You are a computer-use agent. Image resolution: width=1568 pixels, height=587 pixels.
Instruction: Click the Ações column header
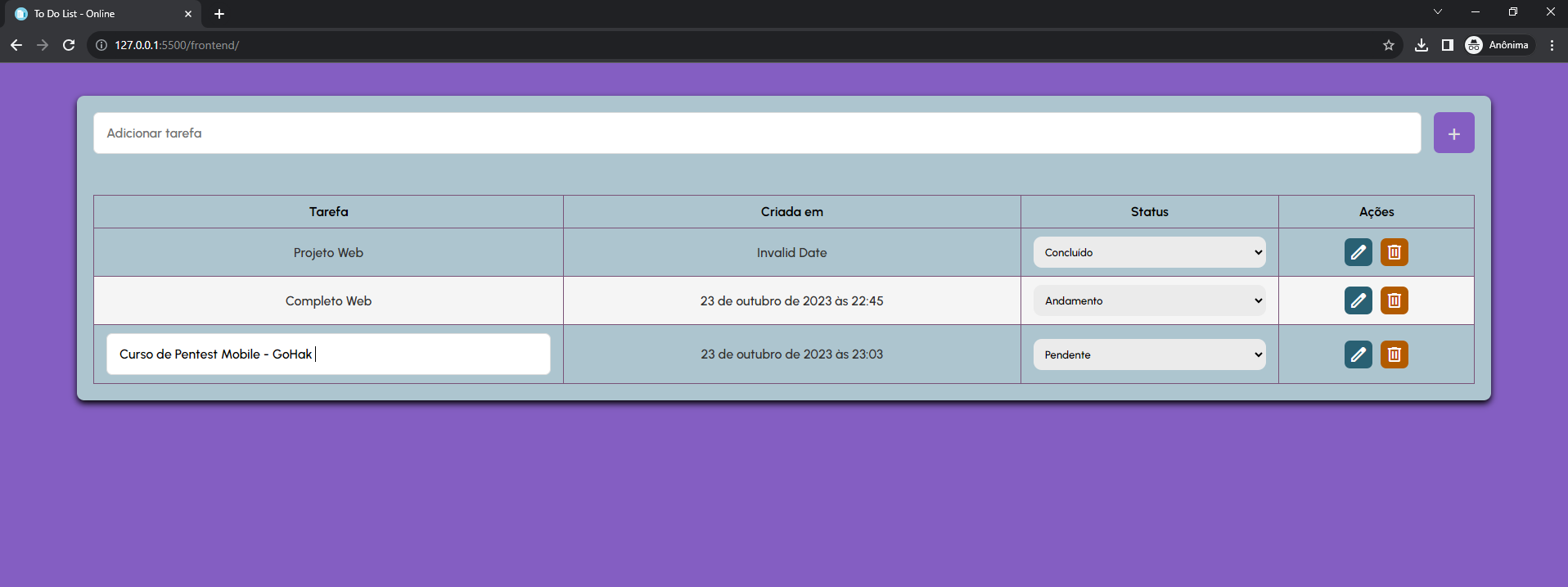pos(1377,211)
